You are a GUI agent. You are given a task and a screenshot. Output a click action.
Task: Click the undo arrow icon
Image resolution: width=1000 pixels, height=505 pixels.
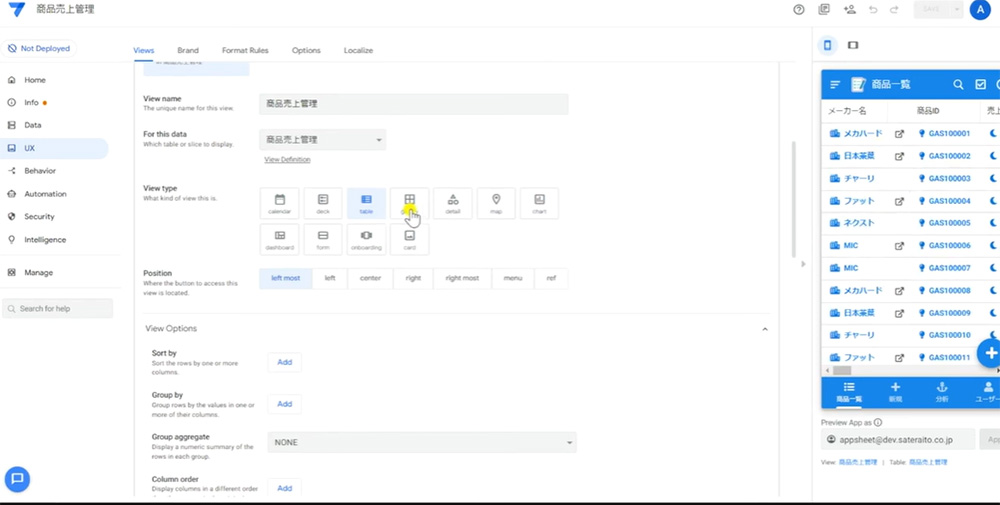[x=873, y=10]
